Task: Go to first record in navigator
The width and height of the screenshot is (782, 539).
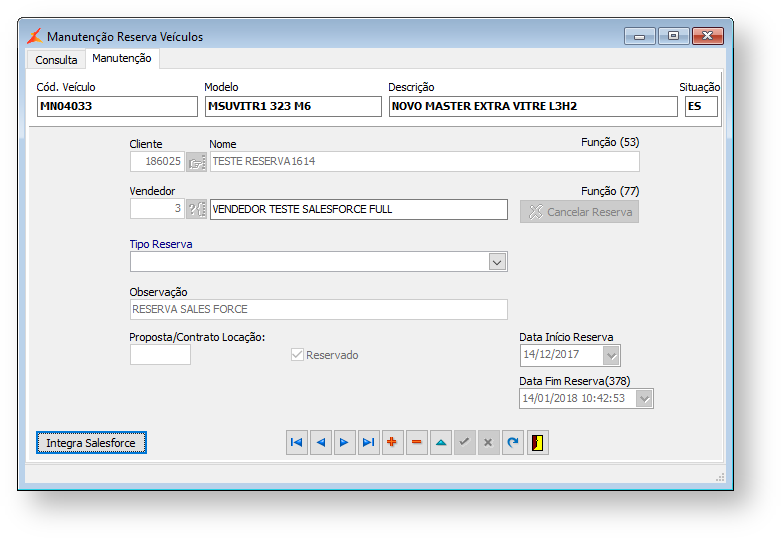Action: (x=297, y=442)
